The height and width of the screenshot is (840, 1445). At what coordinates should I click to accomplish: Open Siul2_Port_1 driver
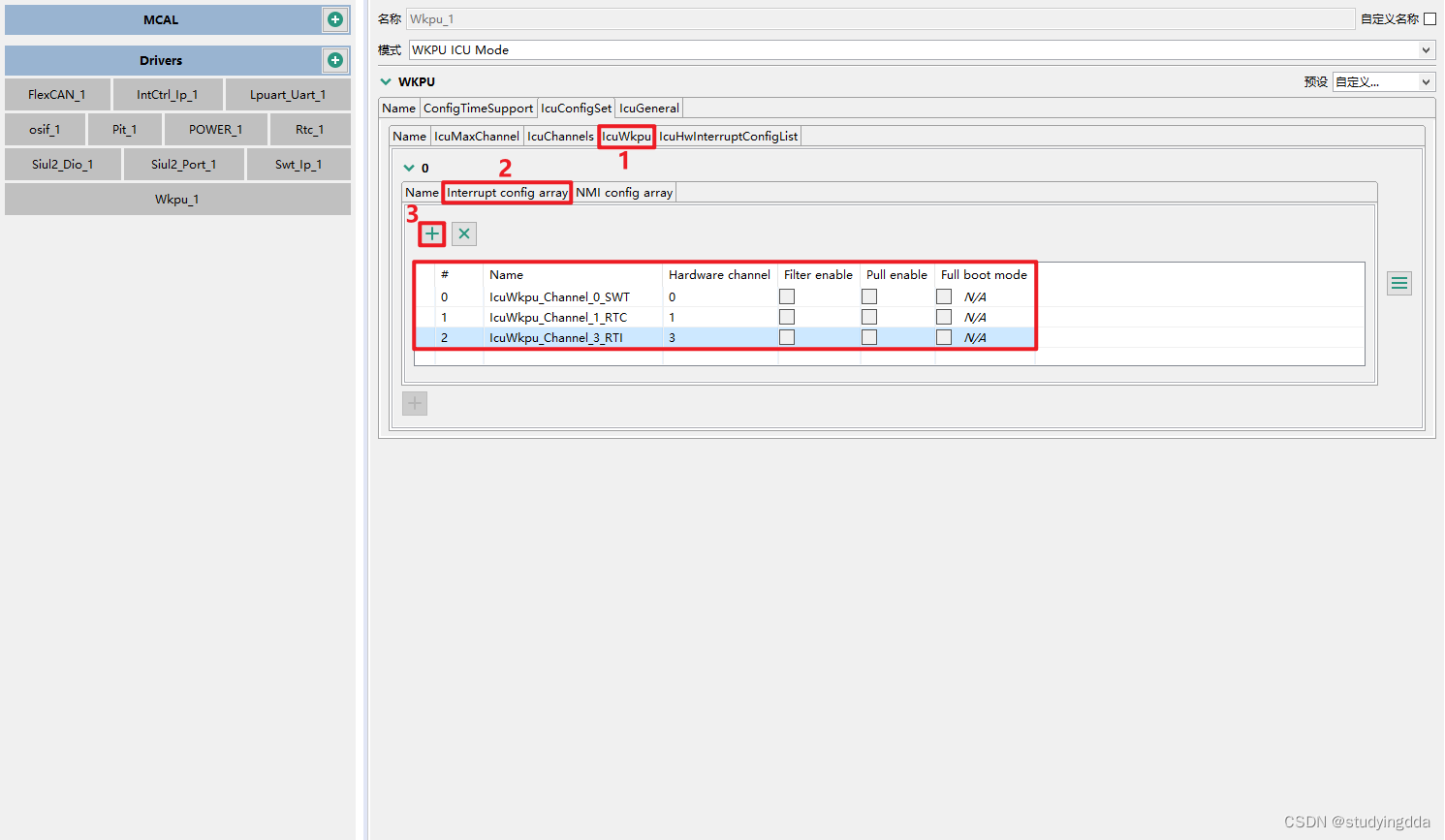tap(184, 164)
